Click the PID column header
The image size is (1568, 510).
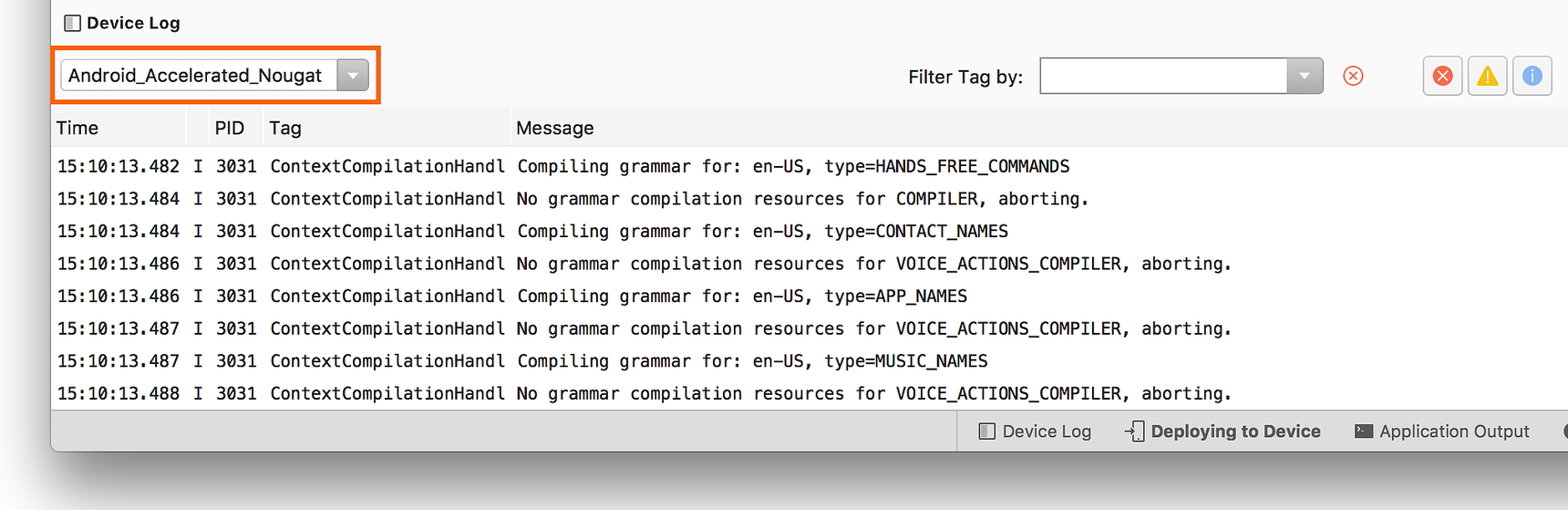230,128
